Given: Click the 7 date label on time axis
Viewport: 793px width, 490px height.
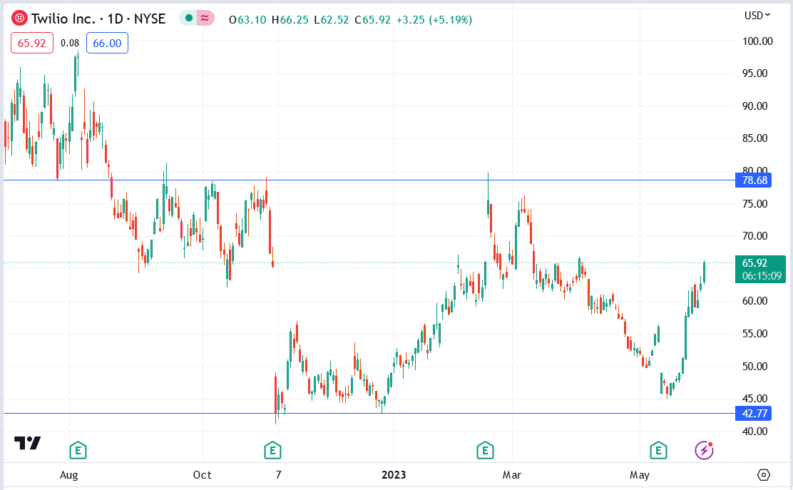Looking at the screenshot, I should click(278, 475).
